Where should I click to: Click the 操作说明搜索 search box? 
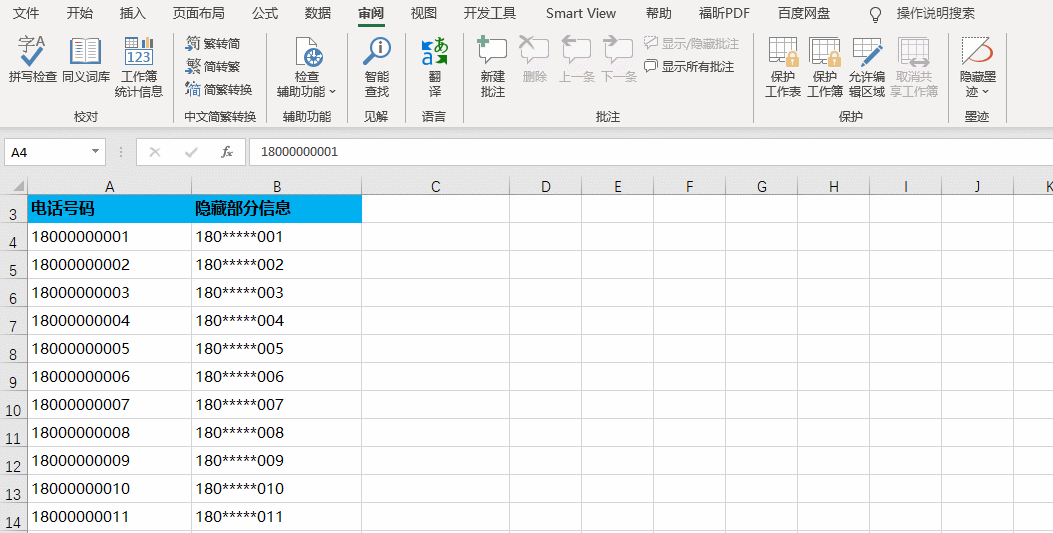point(935,13)
